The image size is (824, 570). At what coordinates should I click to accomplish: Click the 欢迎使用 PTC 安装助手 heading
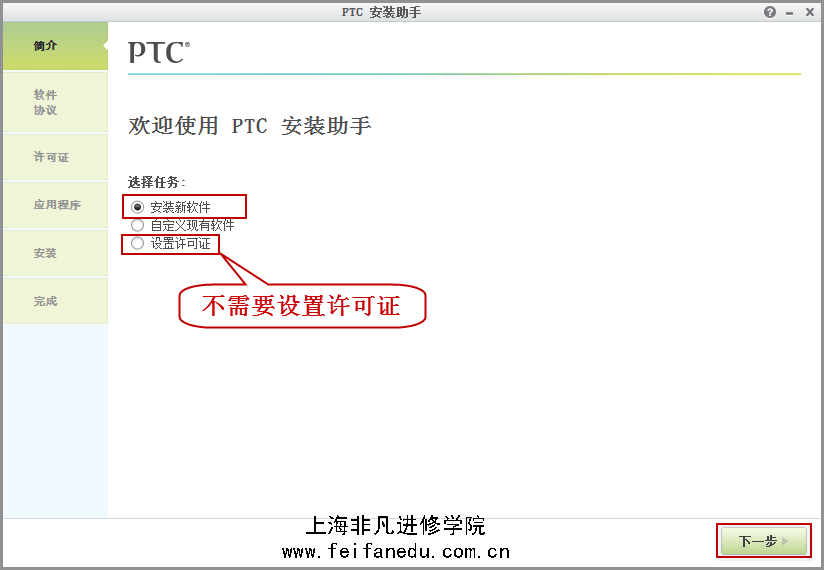pyautogui.click(x=250, y=126)
